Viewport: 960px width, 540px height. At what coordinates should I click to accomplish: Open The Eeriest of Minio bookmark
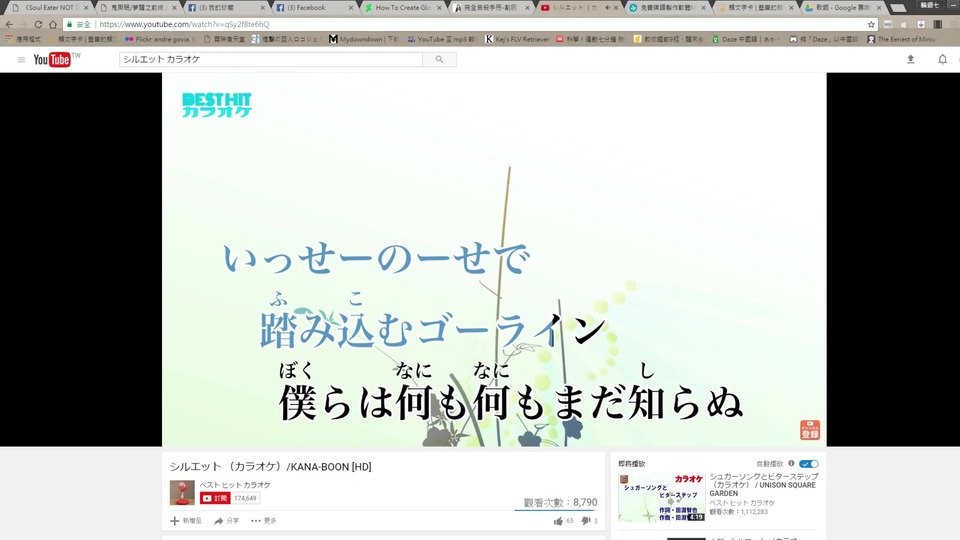pyautogui.click(x=901, y=39)
